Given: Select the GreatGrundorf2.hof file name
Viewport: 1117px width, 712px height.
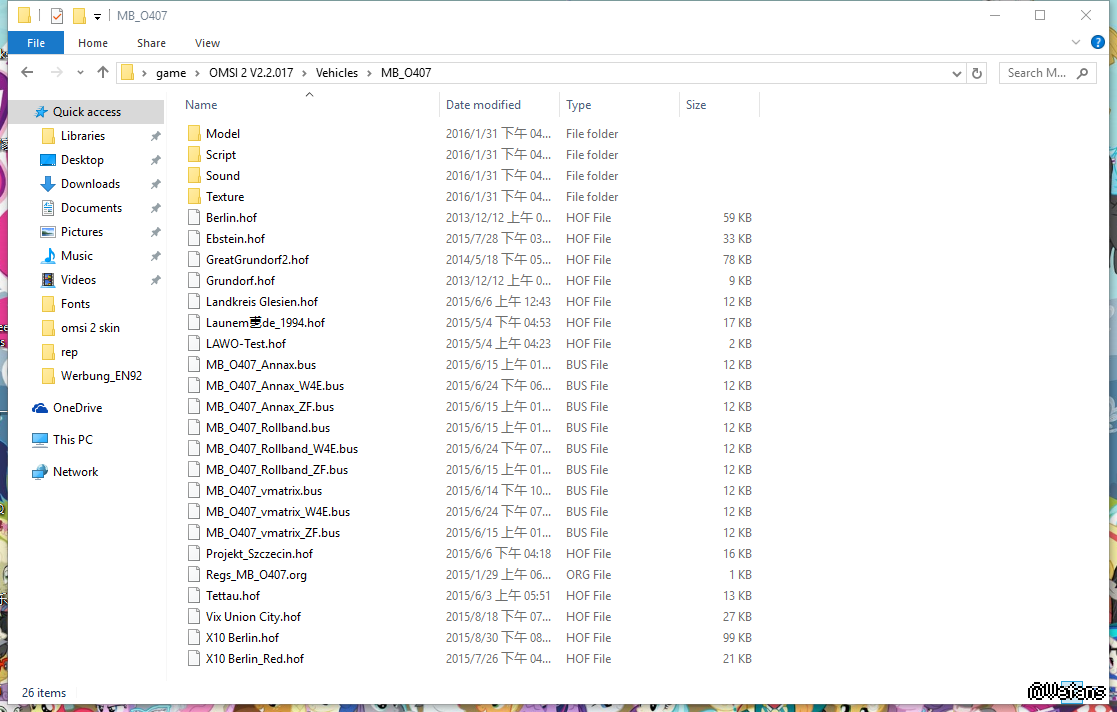Looking at the screenshot, I should pos(257,260).
